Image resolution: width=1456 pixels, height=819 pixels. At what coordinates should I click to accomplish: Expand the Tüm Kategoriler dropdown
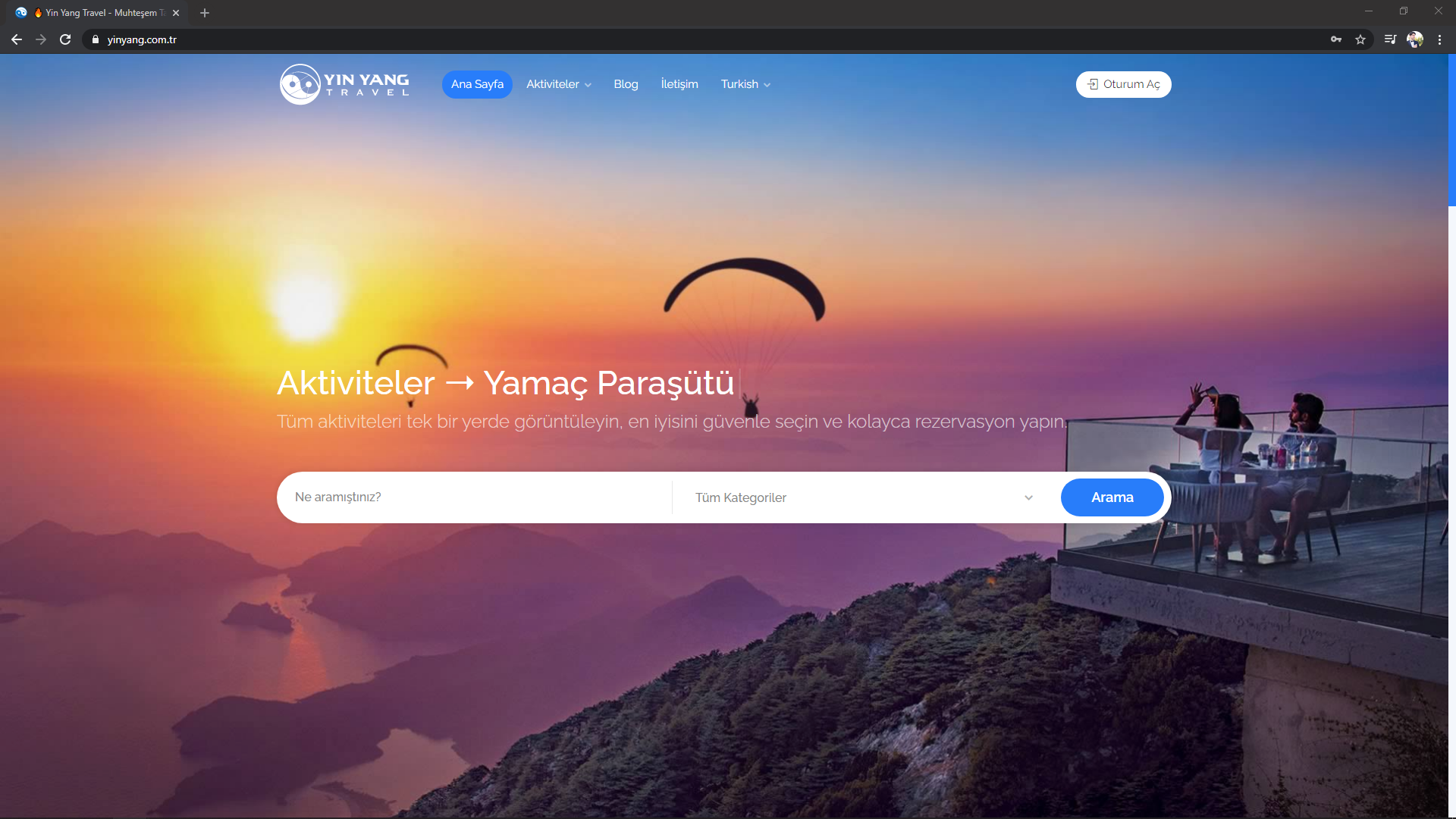[x=864, y=497]
